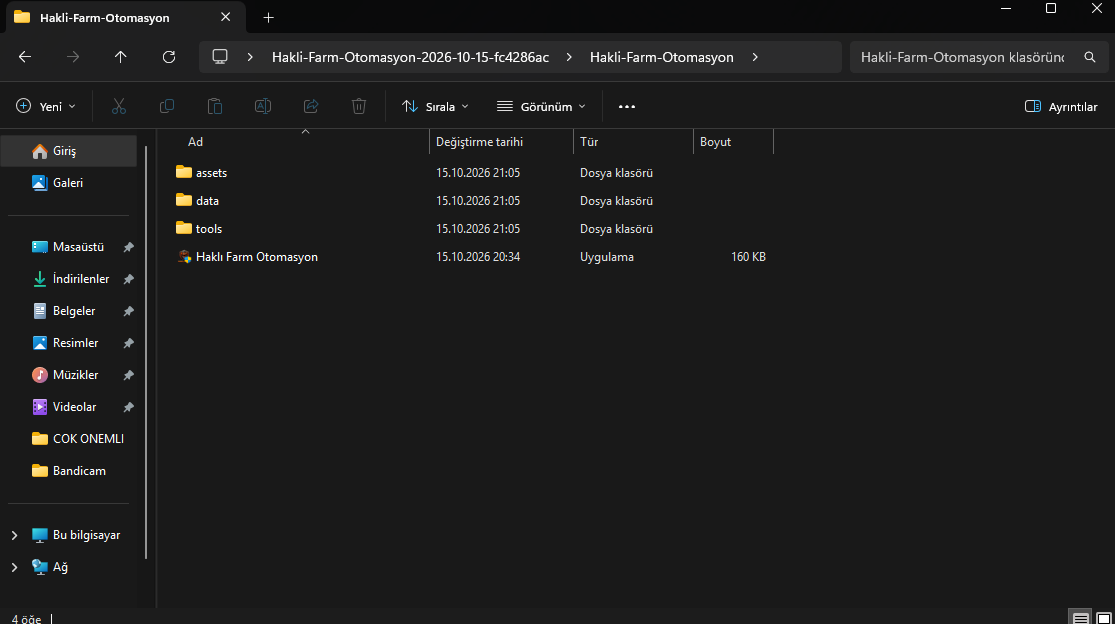The image size is (1115, 624).
Task: Expand the Bu bilgisayar tree node
Action: [14, 535]
